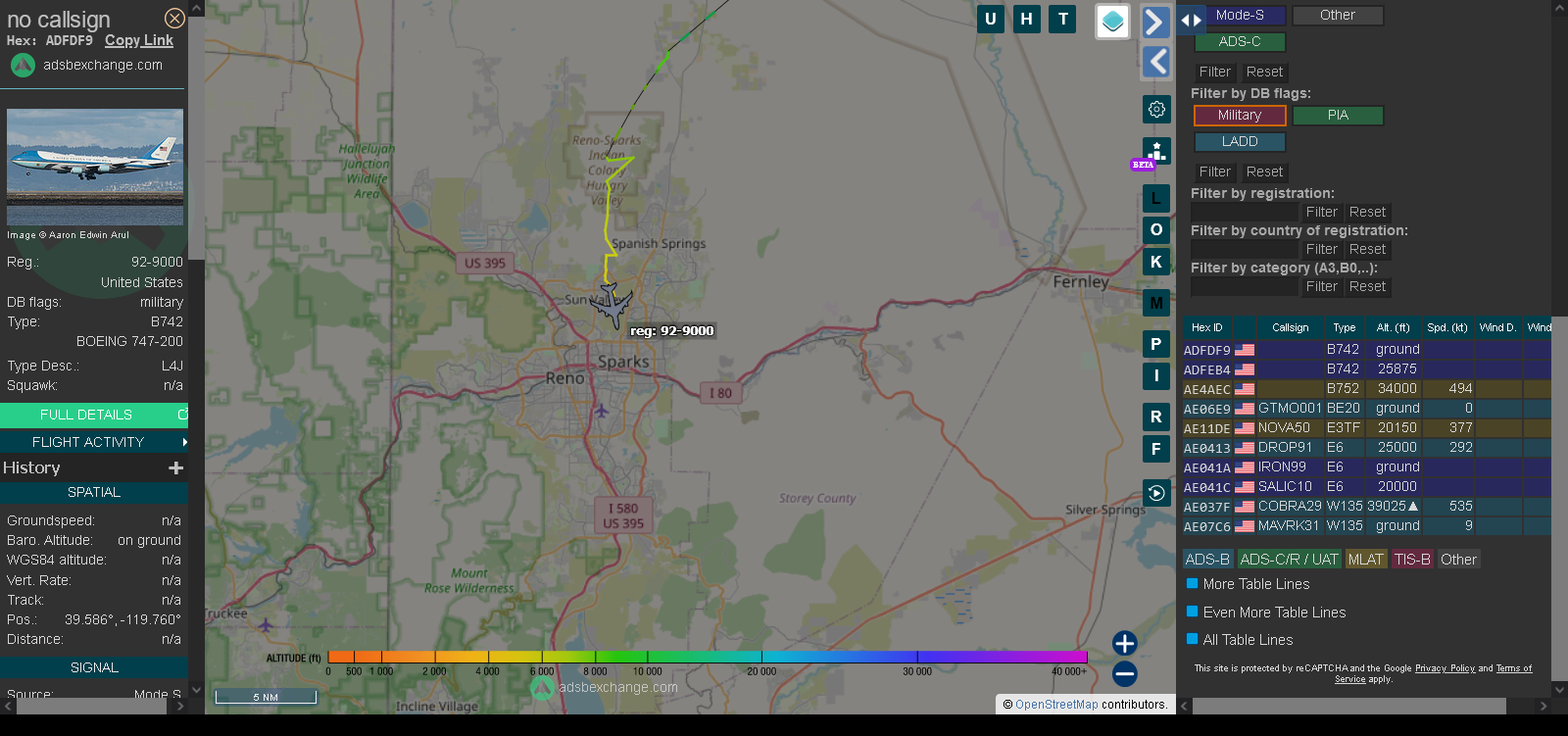
Task: Toggle the F map button
Action: [x=1156, y=449]
